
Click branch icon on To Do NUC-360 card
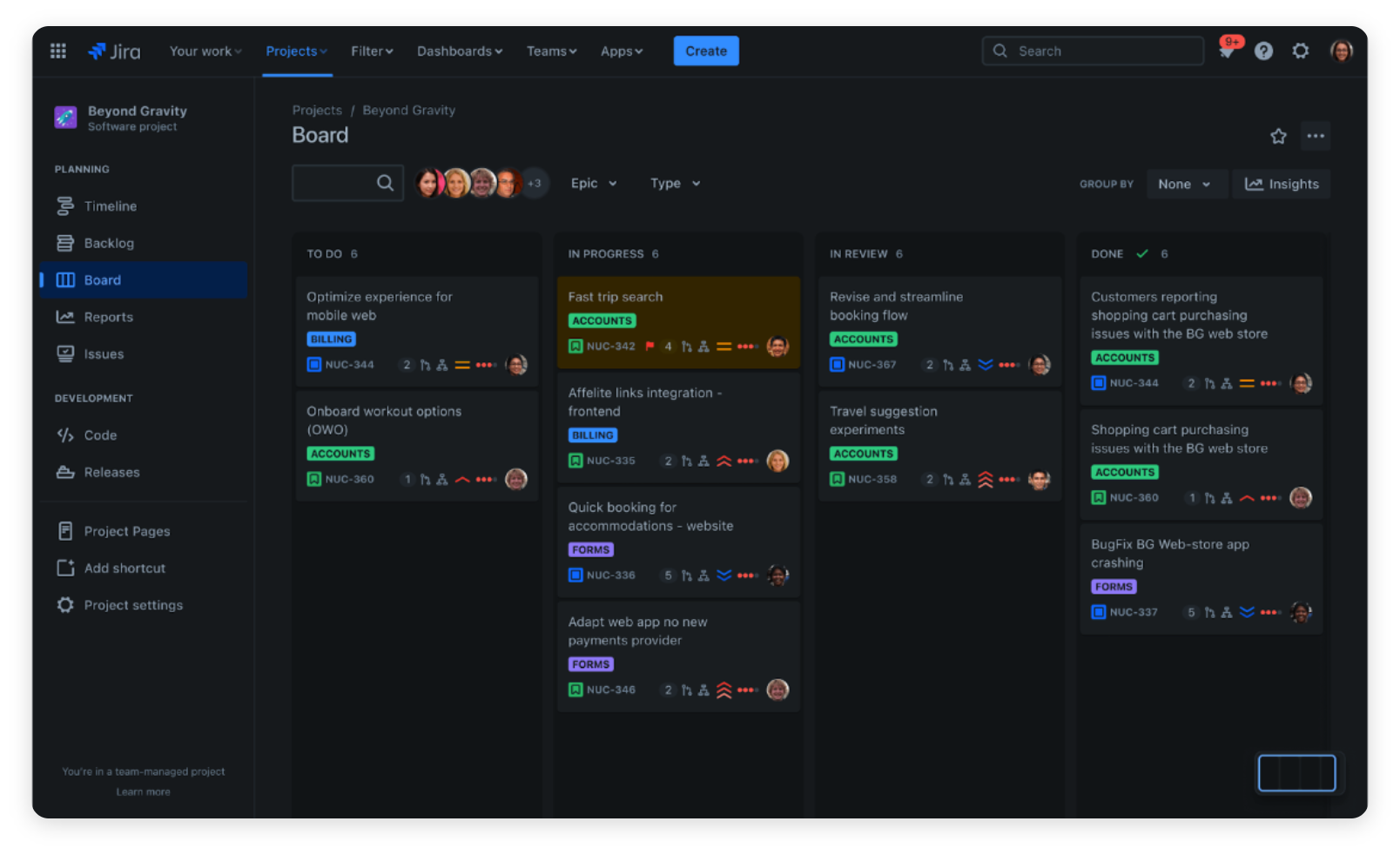426,480
